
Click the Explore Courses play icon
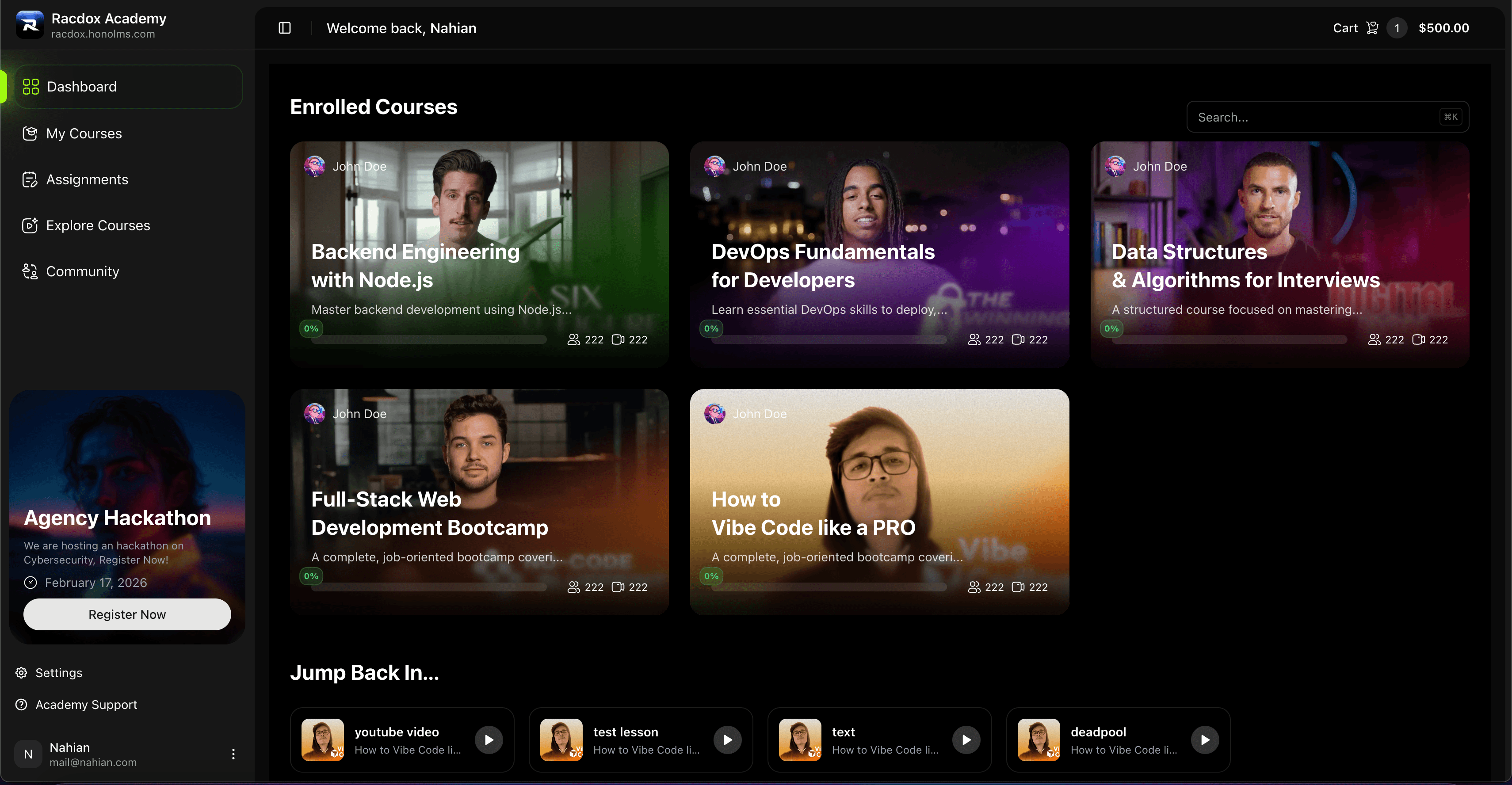30,225
